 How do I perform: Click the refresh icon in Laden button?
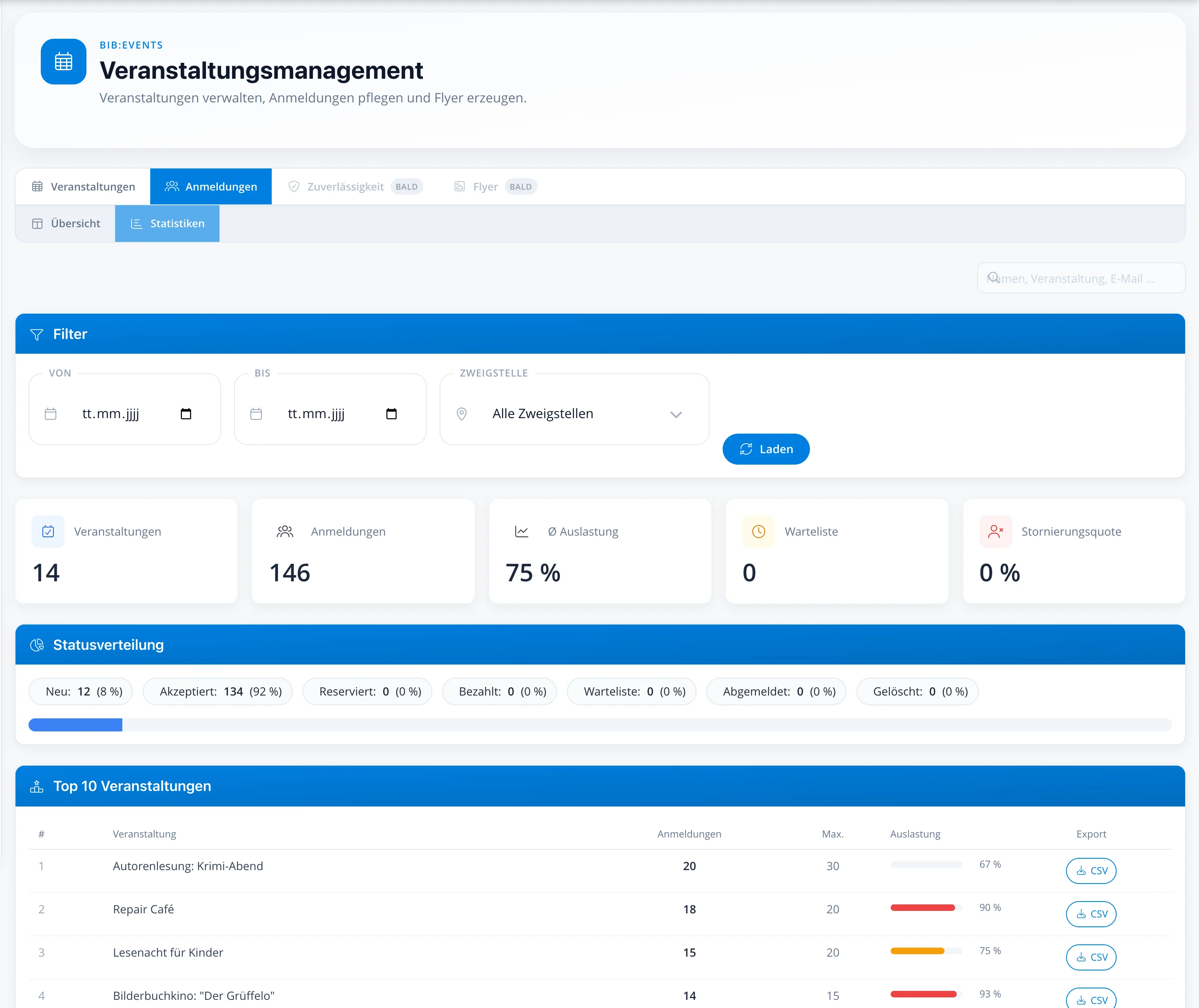click(746, 449)
